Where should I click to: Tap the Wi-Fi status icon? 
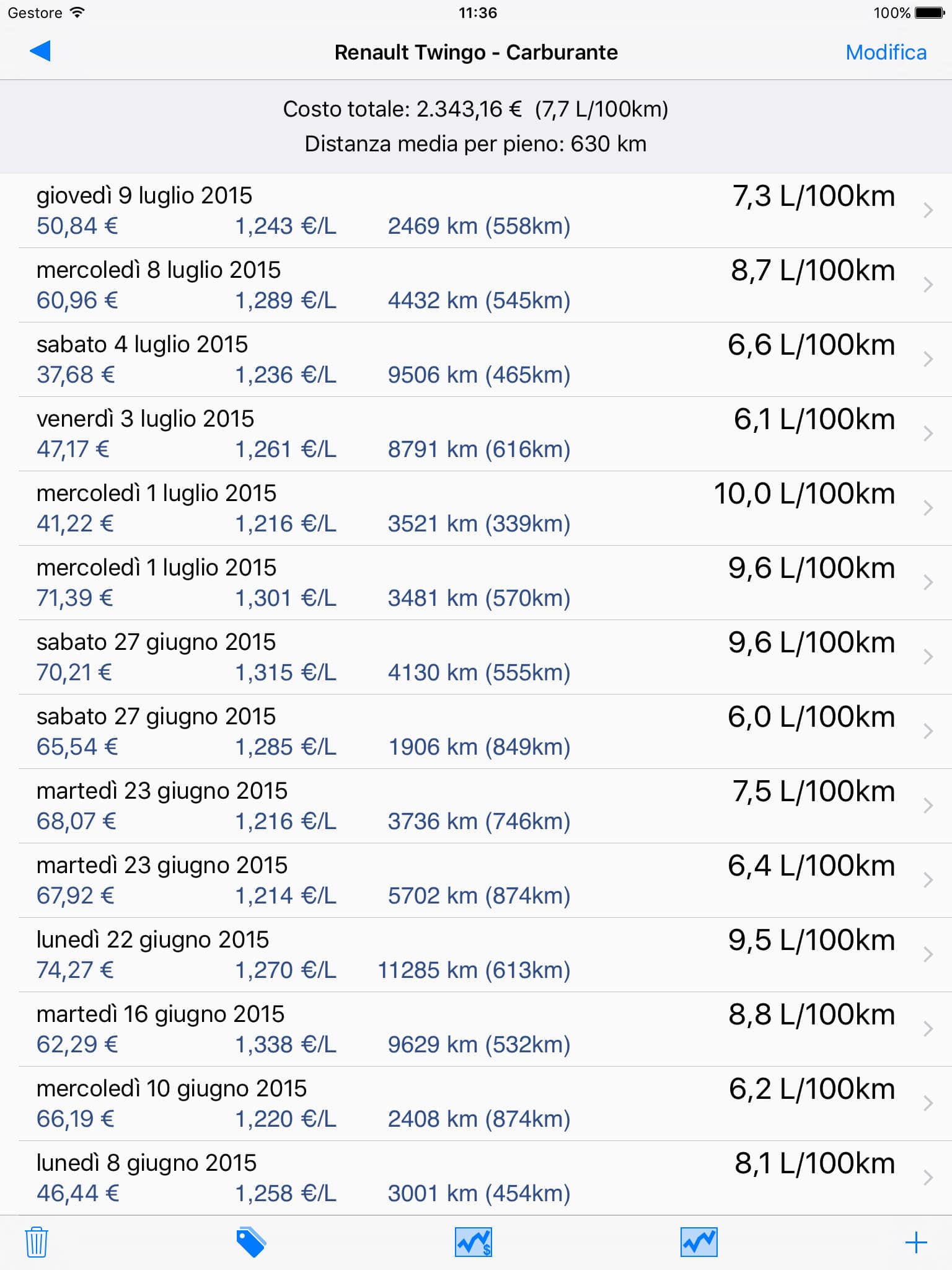point(77,12)
